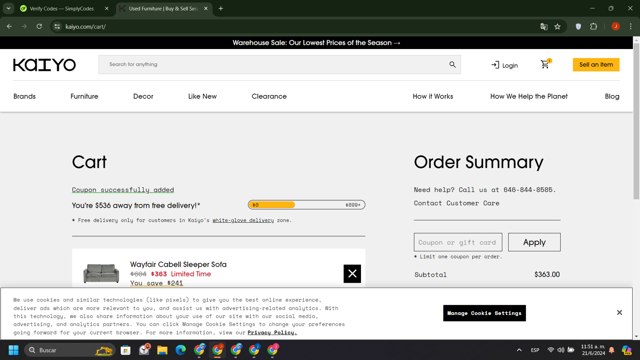Switch to Used Furniture Kaiyo tab
This screenshot has width=640, height=360.
[x=162, y=9]
